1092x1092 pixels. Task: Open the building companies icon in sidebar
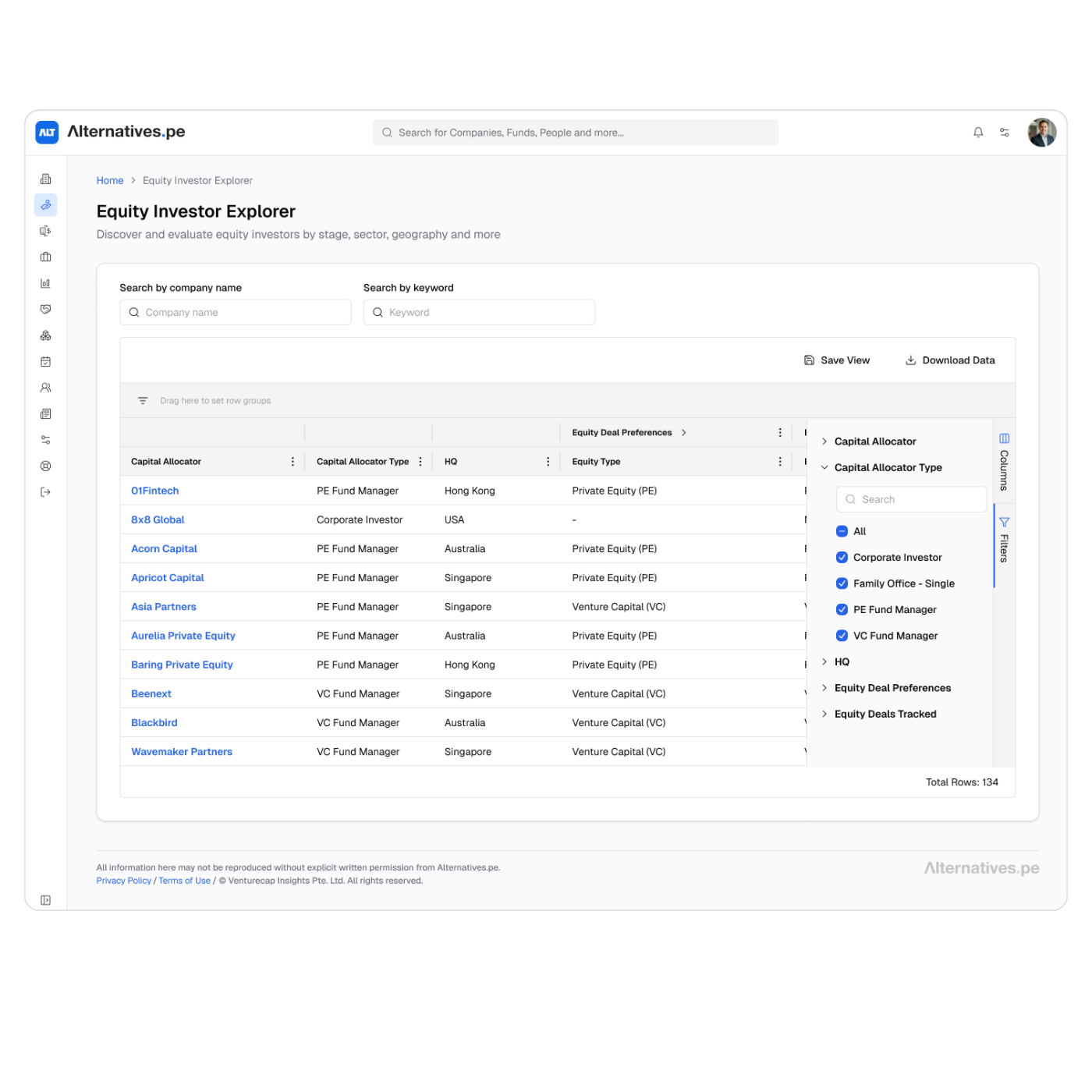click(46, 179)
